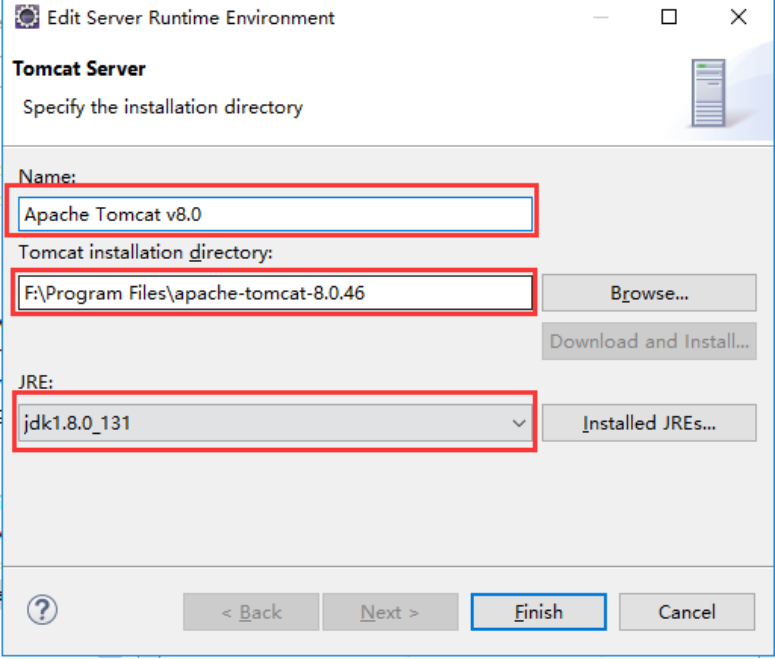Click the Download and Install... button
775x659 pixels.
coord(649,341)
